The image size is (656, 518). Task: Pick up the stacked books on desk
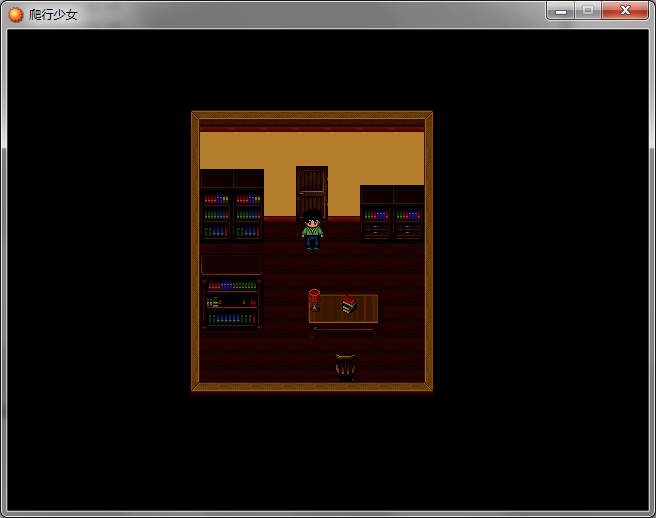click(349, 304)
